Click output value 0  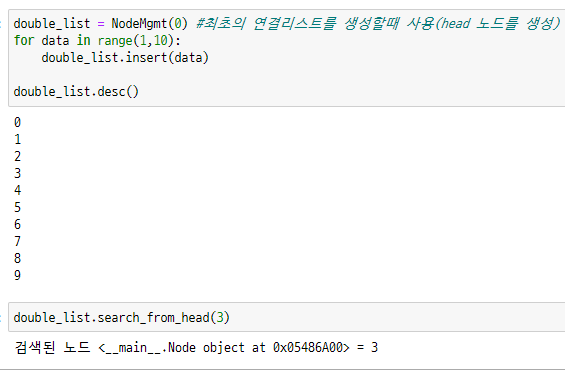[18, 122]
